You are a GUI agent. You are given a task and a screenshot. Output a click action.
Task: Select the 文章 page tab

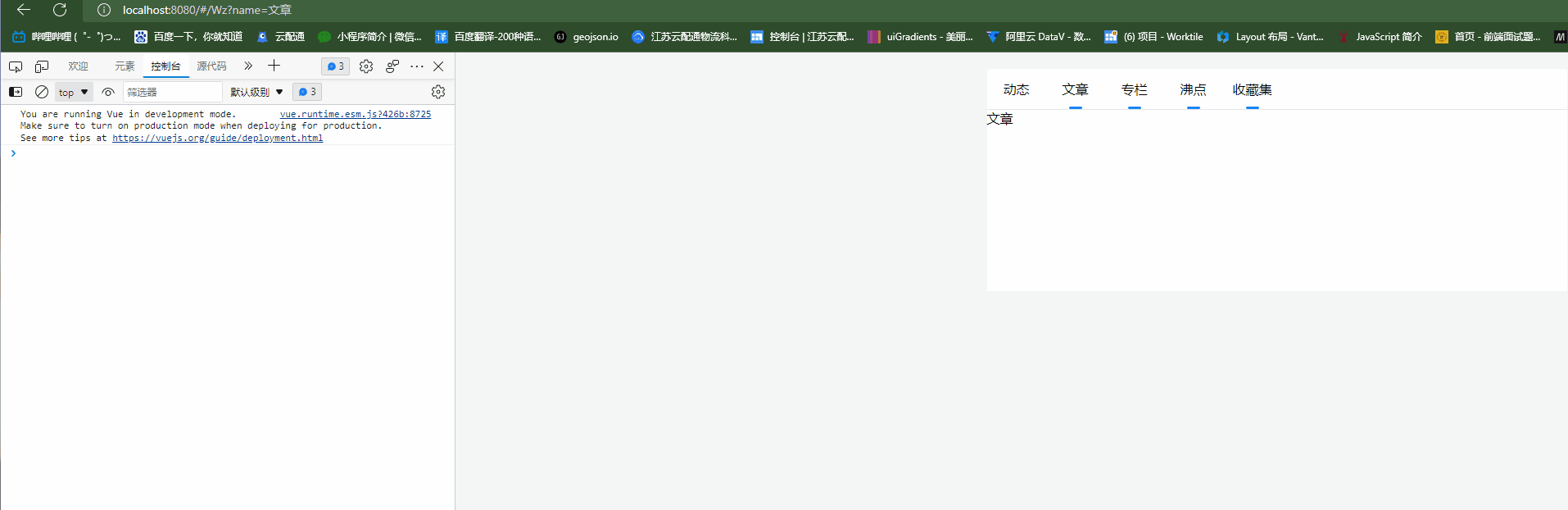1075,89
